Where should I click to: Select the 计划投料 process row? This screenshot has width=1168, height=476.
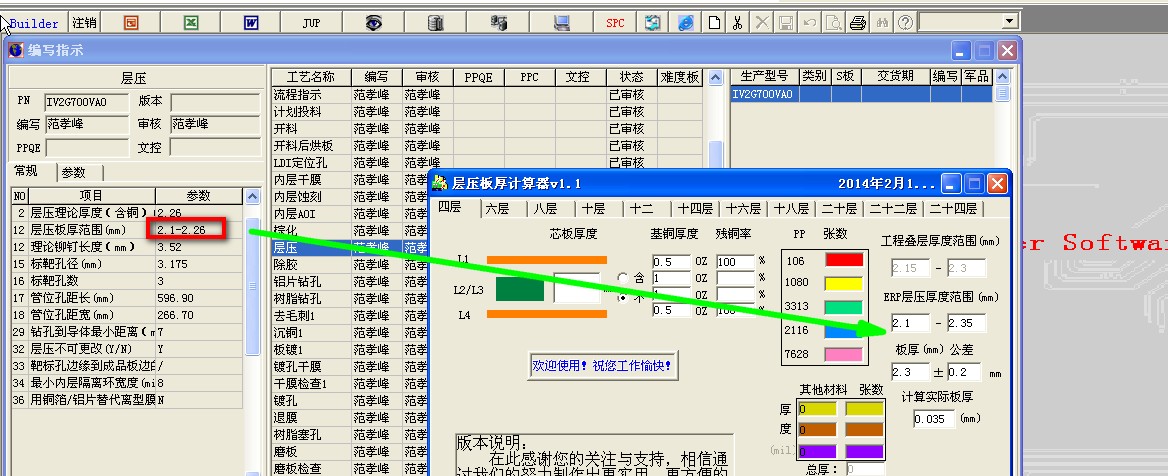point(487,112)
